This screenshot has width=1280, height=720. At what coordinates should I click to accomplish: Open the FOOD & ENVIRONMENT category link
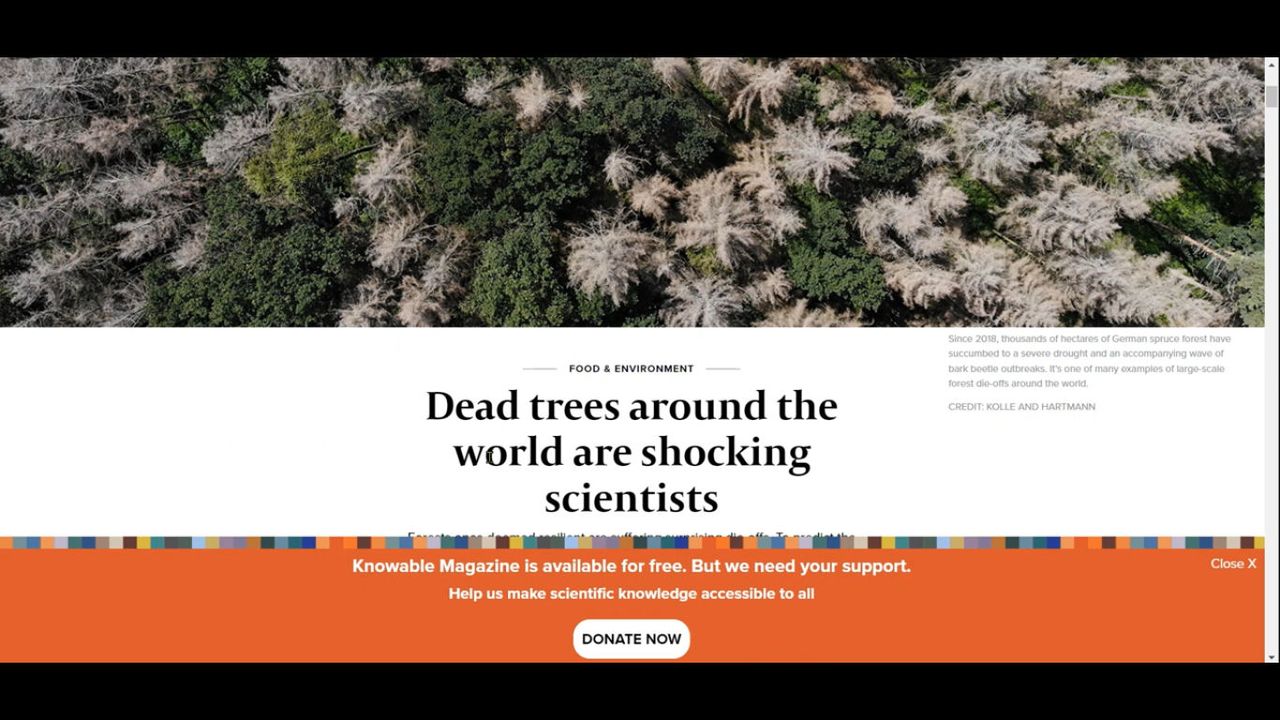(631, 369)
